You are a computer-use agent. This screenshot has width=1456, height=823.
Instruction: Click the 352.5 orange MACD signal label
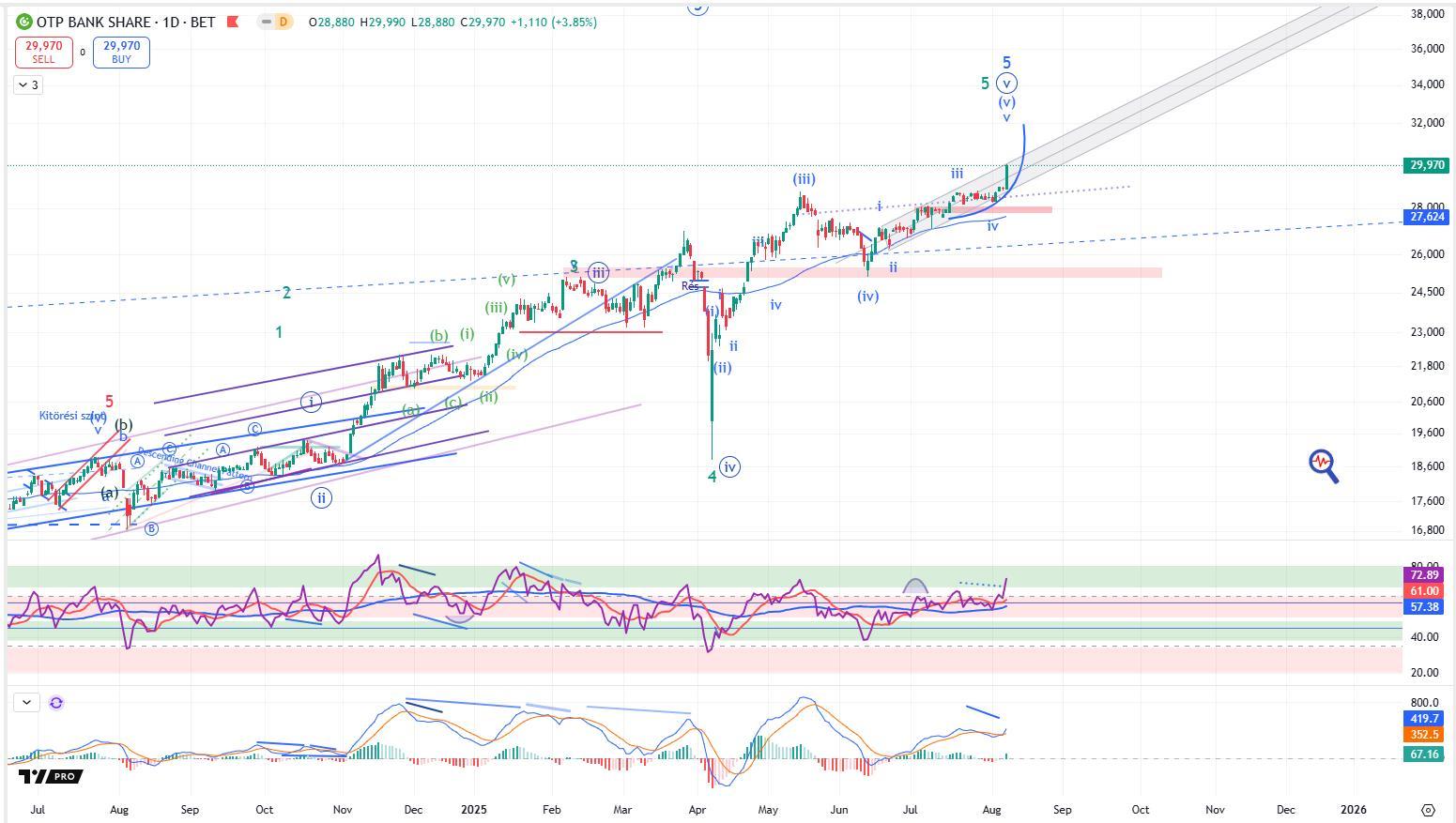tap(1424, 735)
